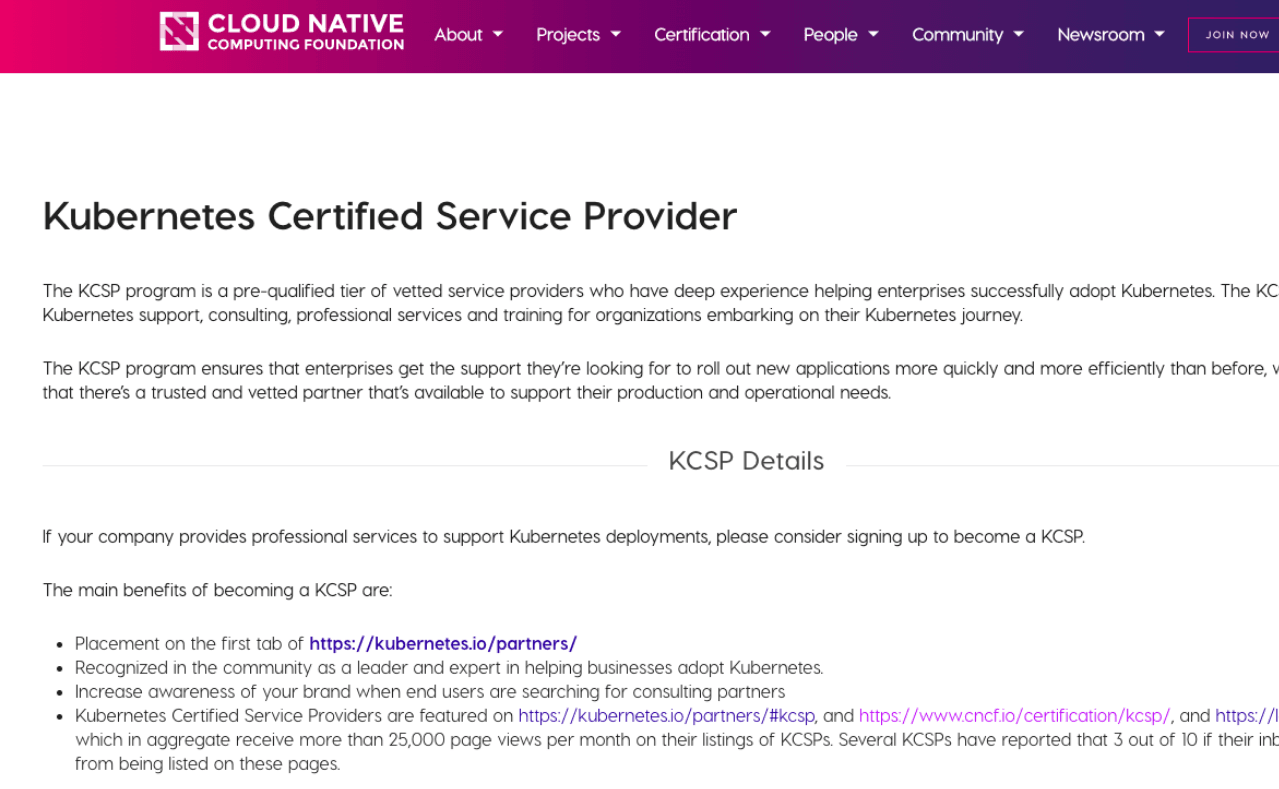Click the 'Placement on the first tab' text
1279x789 pixels.
[x=189, y=644]
